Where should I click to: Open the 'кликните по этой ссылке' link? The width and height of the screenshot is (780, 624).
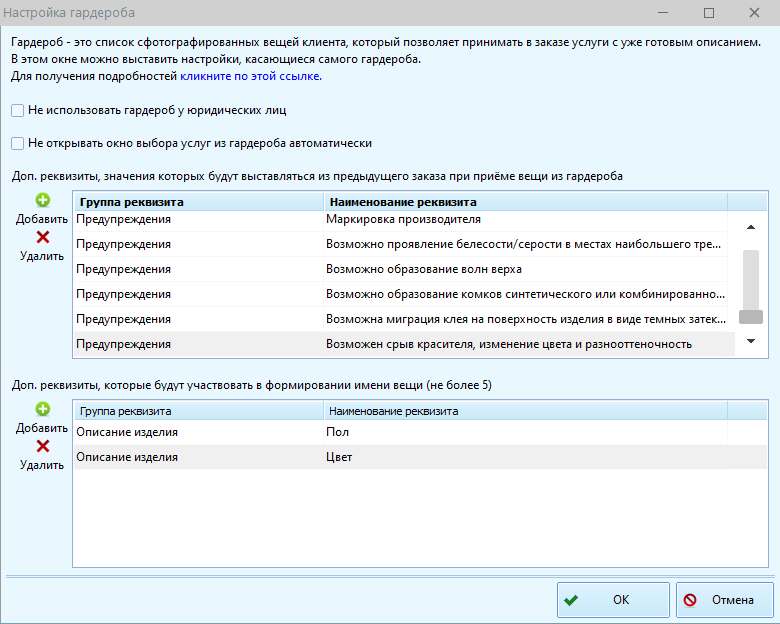coord(251,76)
